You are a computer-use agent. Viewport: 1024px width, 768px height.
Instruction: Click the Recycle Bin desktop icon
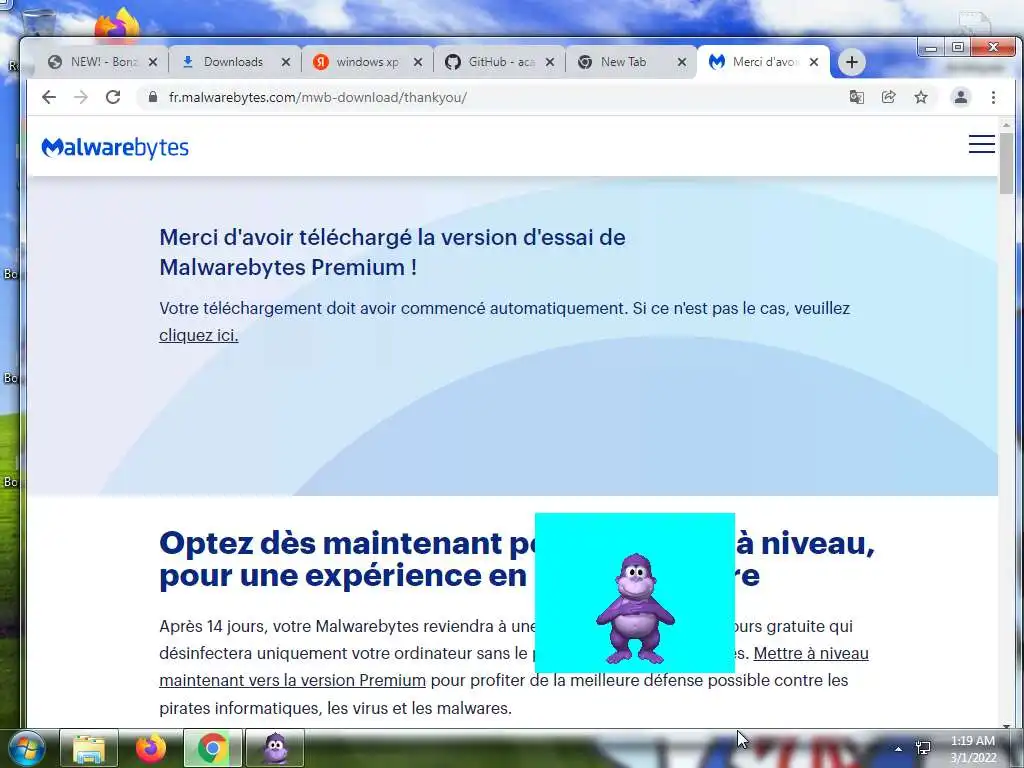point(38,23)
